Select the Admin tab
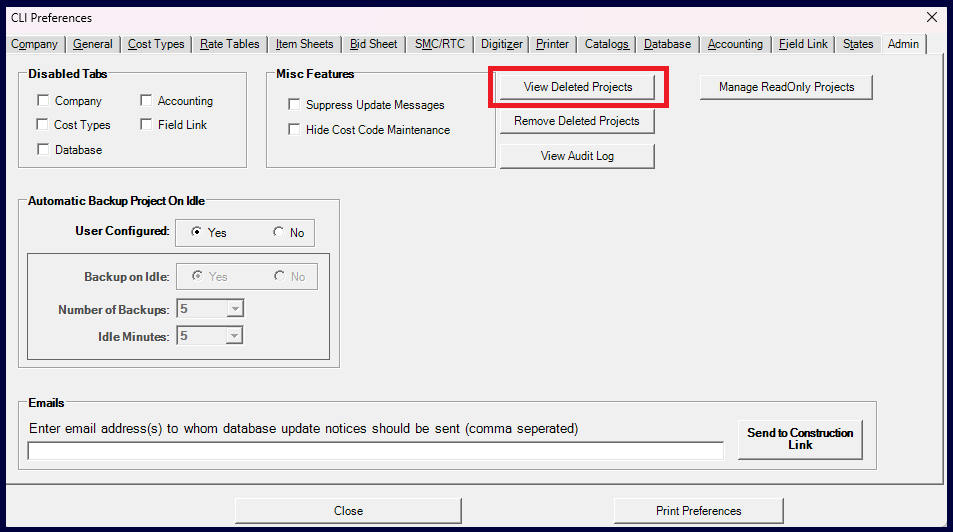 [903, 44]
